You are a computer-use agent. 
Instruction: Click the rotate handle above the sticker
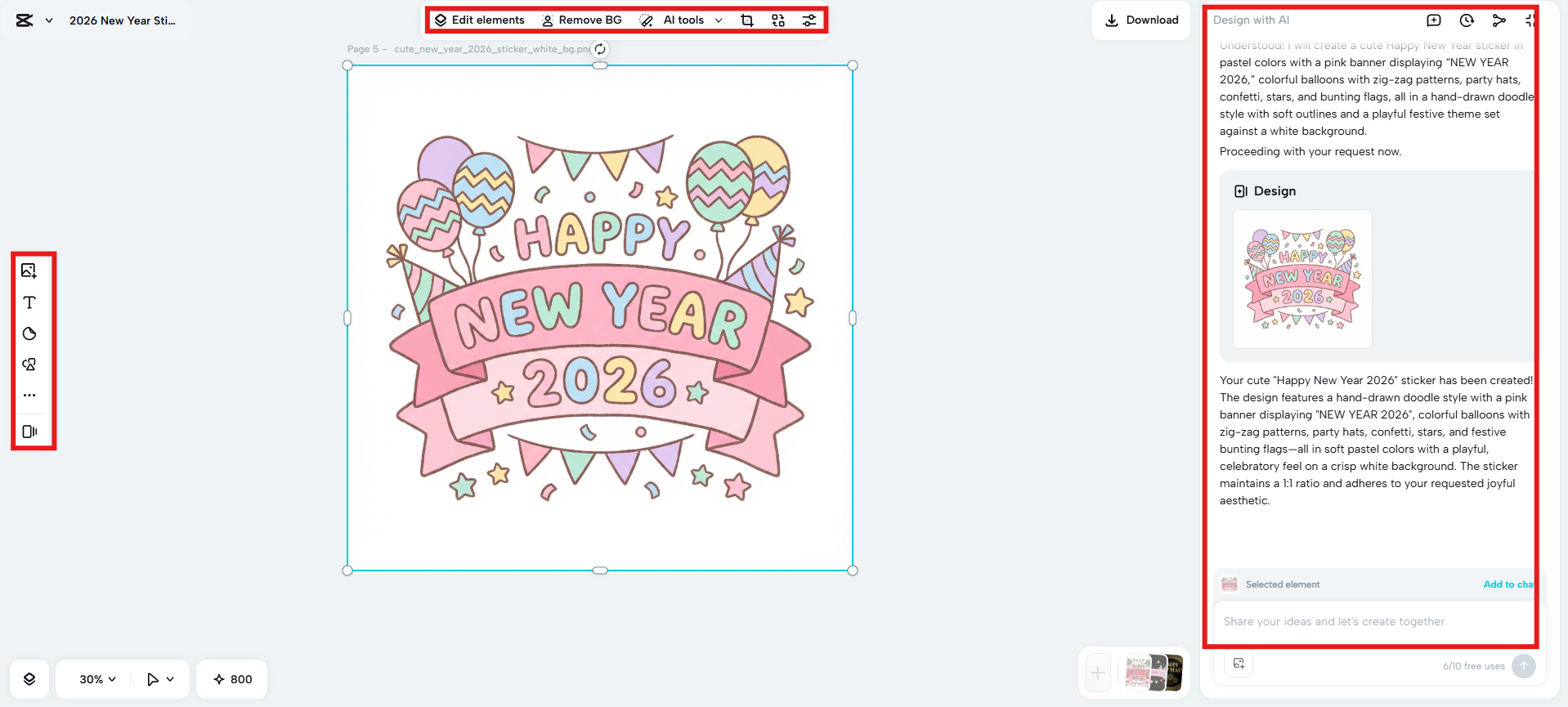[x=600, y=49]
